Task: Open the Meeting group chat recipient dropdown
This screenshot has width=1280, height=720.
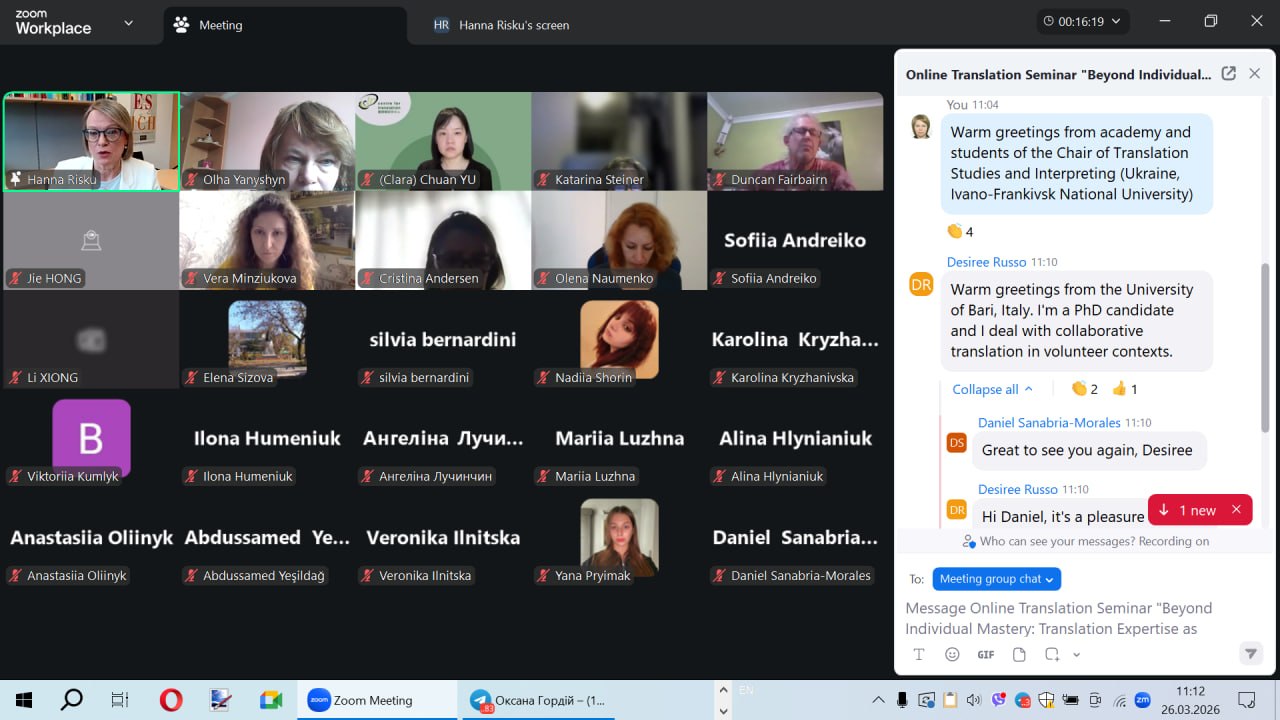Action: [996, 579]
